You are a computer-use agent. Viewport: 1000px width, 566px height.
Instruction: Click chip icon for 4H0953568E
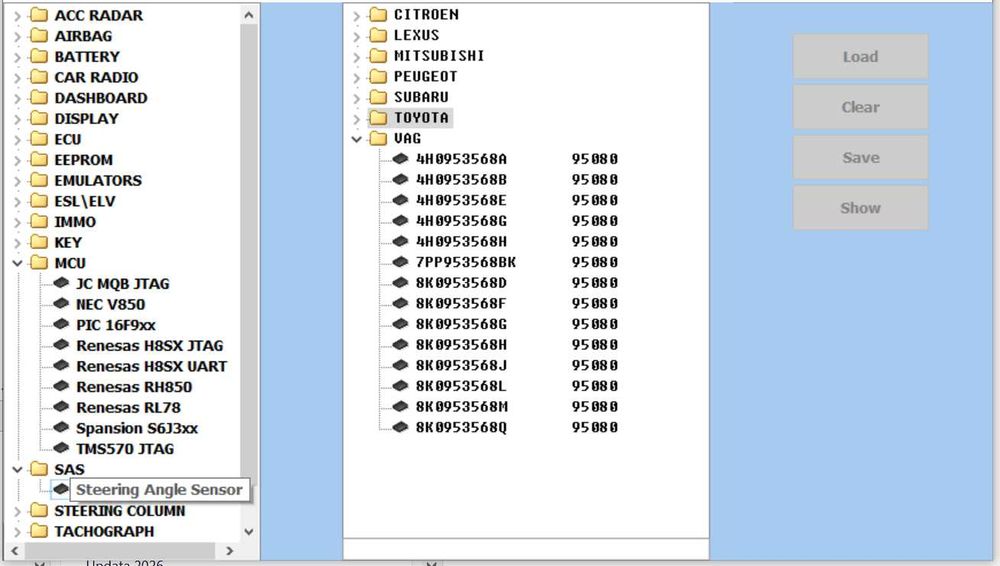point(400,200)
